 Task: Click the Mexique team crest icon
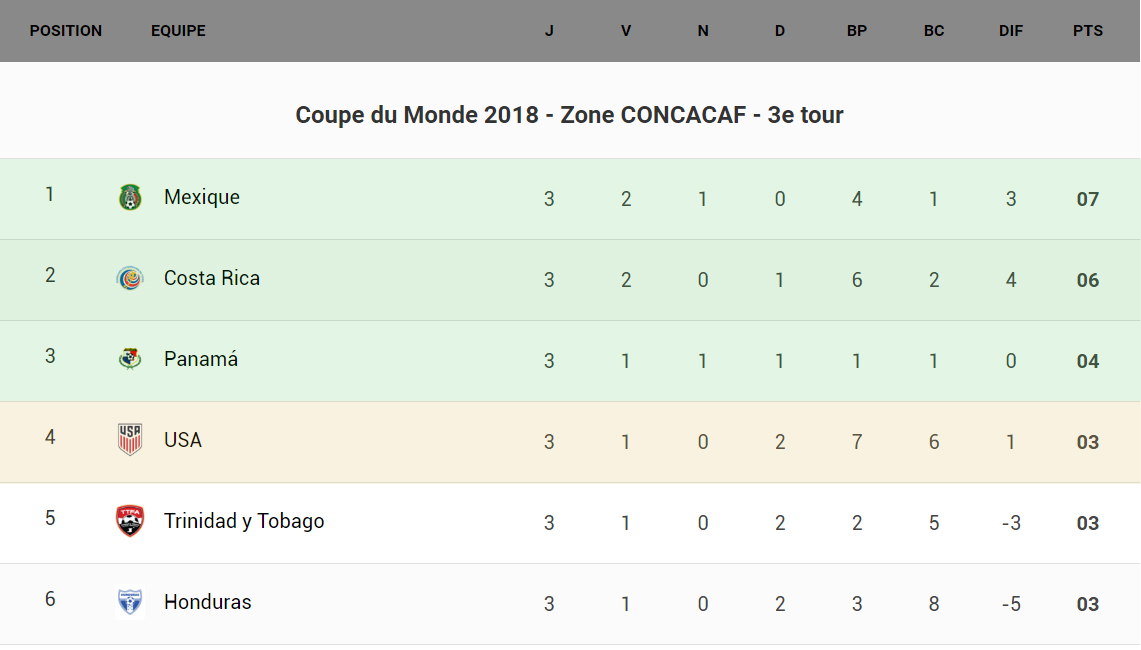tap(130, 197)
